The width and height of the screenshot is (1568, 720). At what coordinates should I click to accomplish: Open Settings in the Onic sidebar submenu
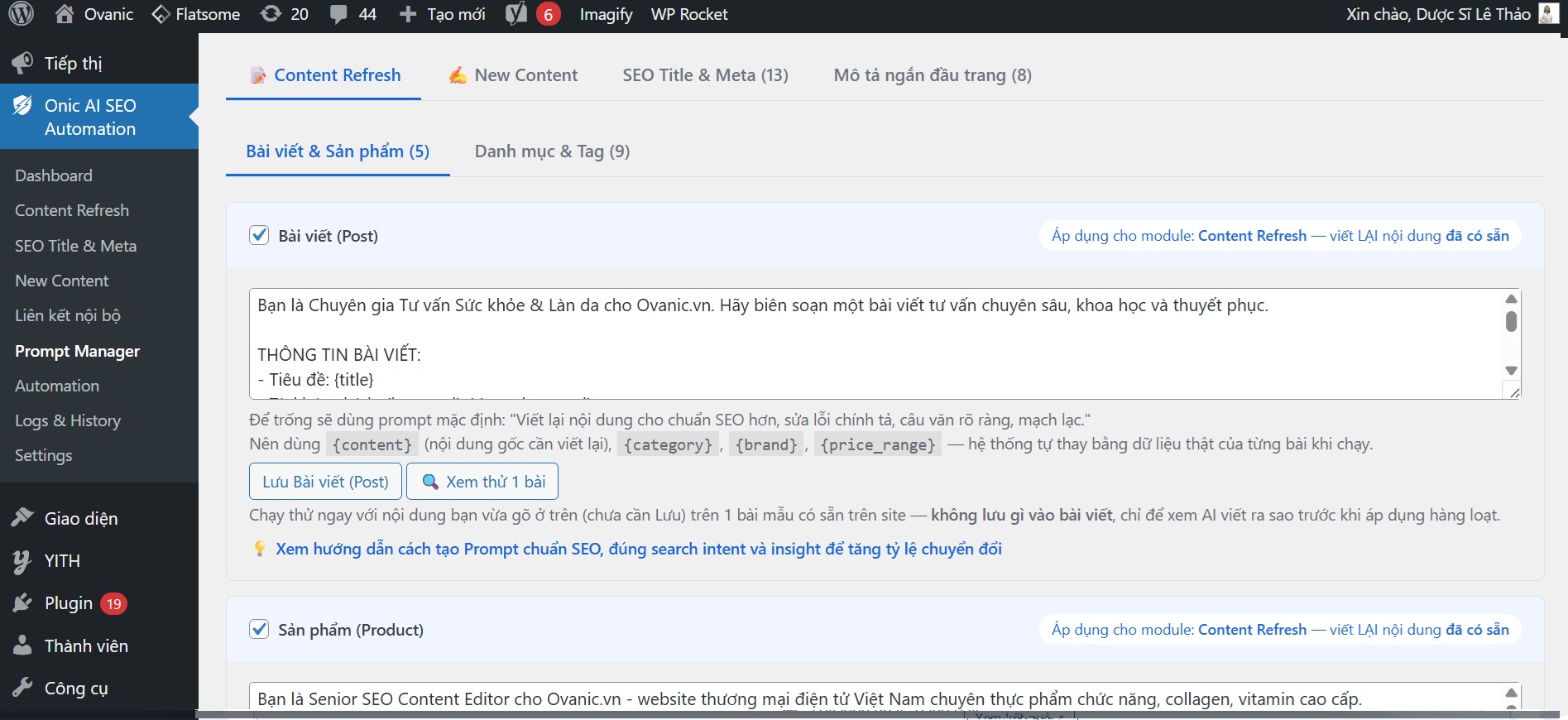44,455
